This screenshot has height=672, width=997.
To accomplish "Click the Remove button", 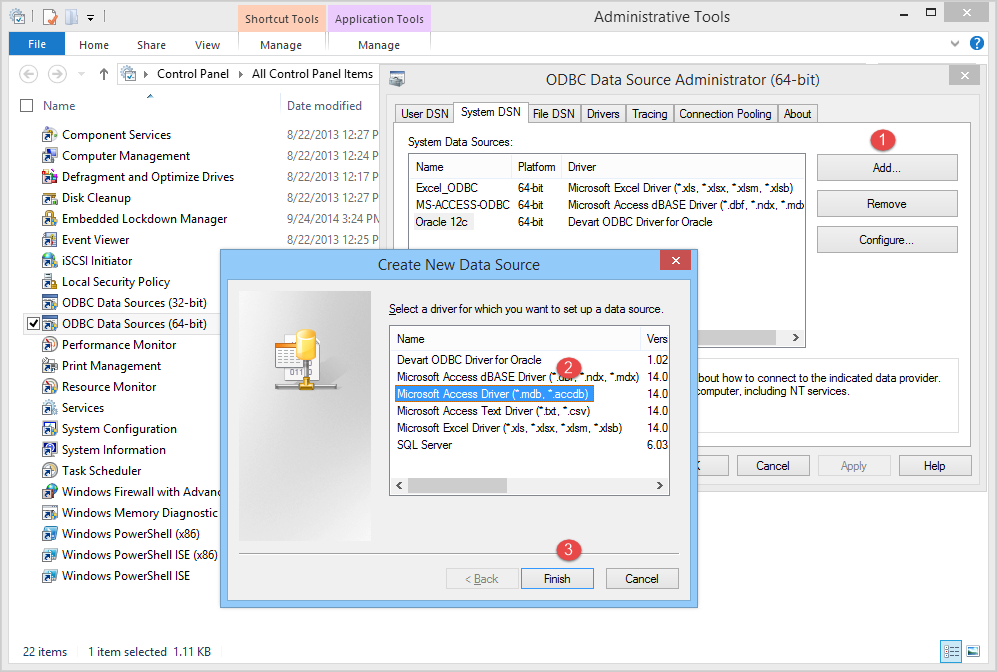I will click(887, 204).
